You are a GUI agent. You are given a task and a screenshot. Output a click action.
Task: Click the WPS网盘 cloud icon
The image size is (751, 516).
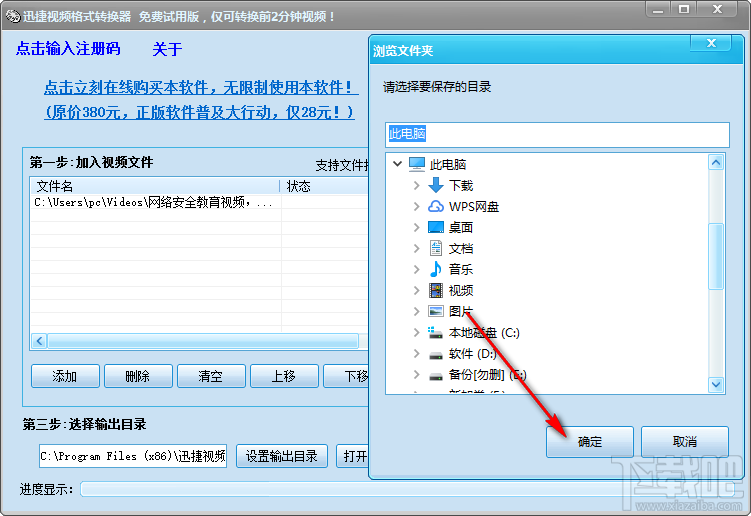coord(436,206)
